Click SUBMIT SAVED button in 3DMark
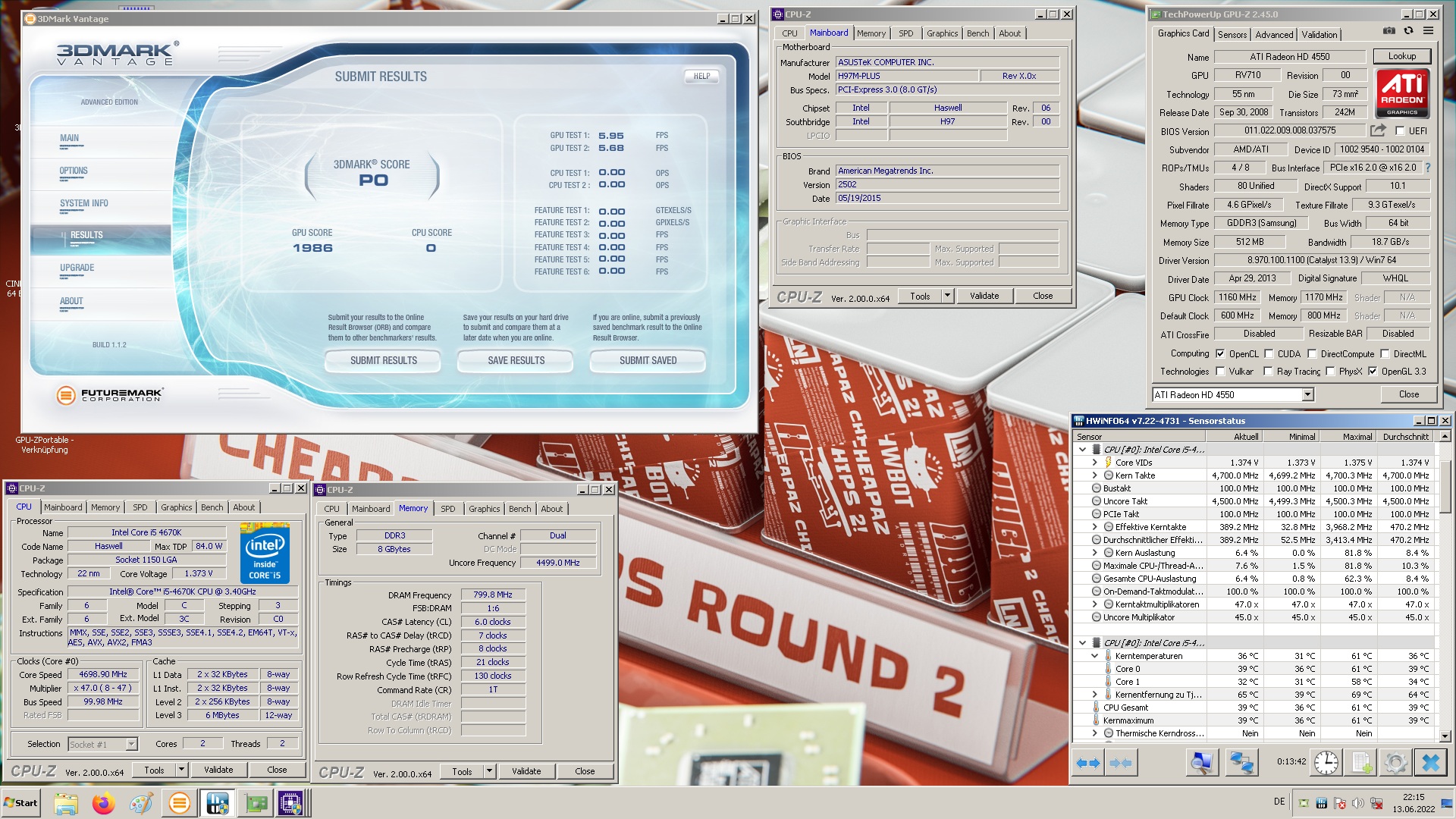This screenshot has height=819, width=1456. point(648,360)
